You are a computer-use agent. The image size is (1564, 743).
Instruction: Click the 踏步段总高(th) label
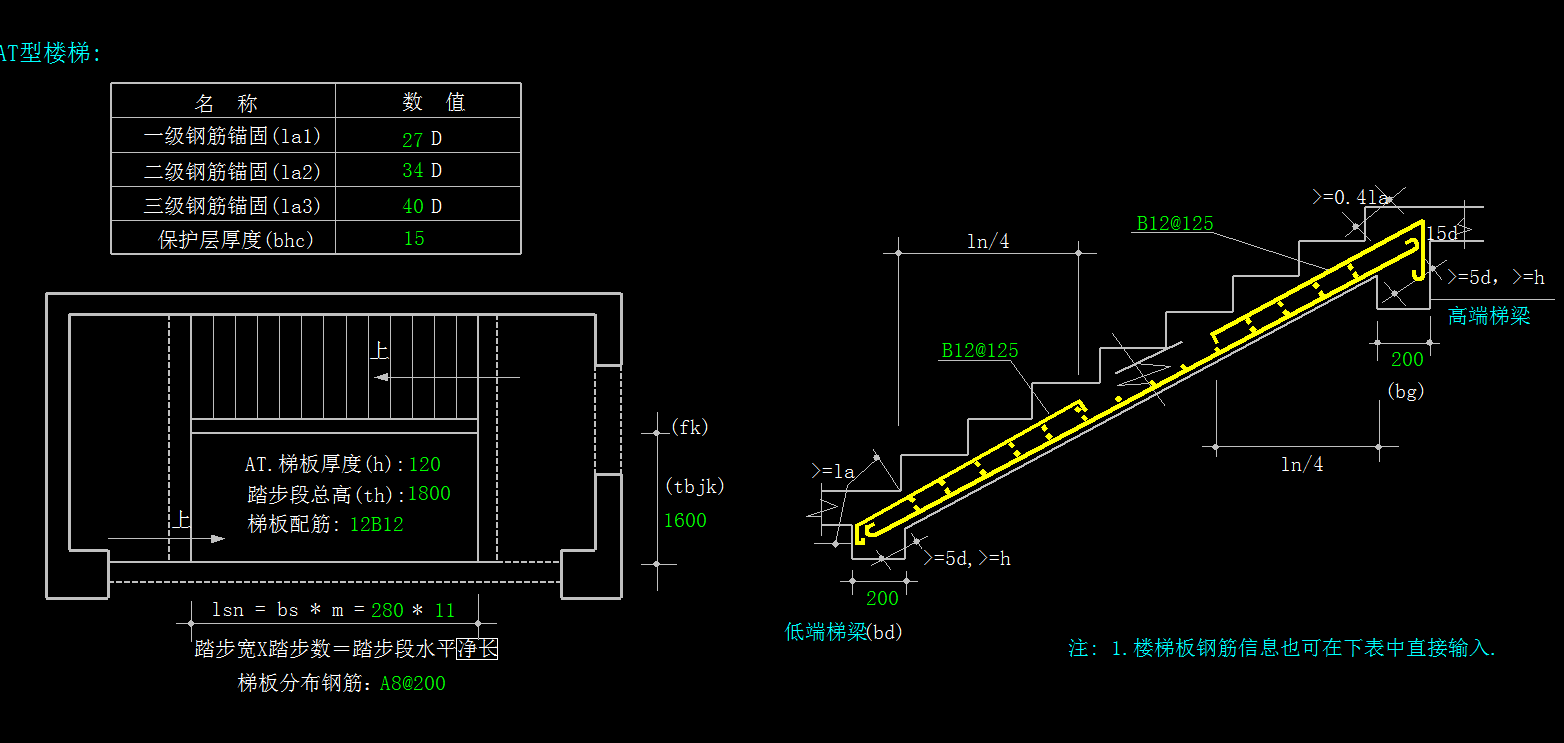pyautogui.click(x=326, y=494)
